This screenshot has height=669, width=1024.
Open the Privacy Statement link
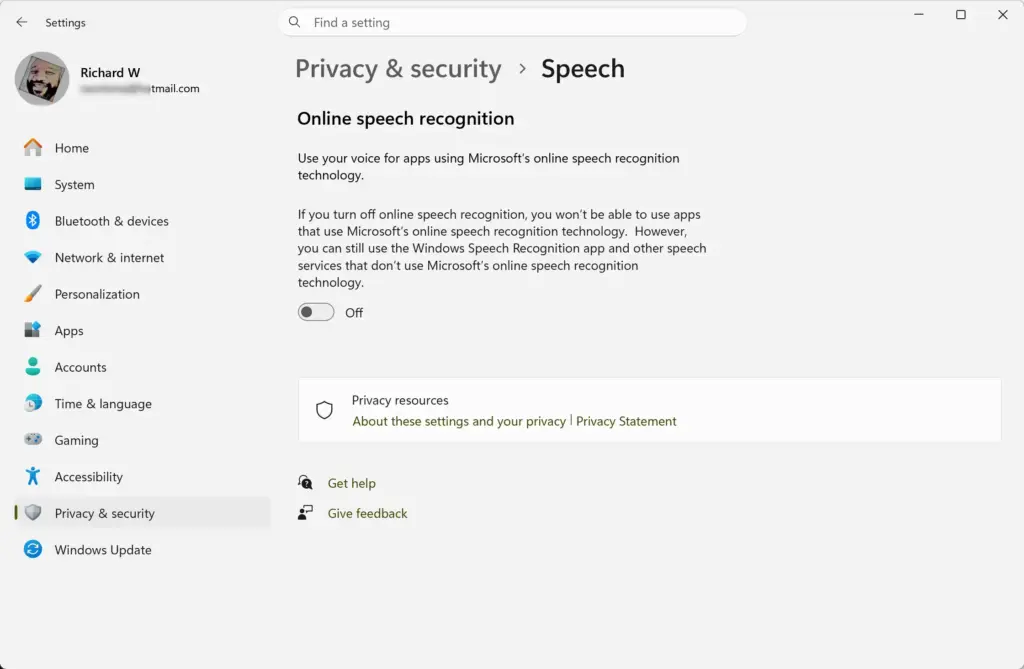pyautogui.click(x=626, y=421)
